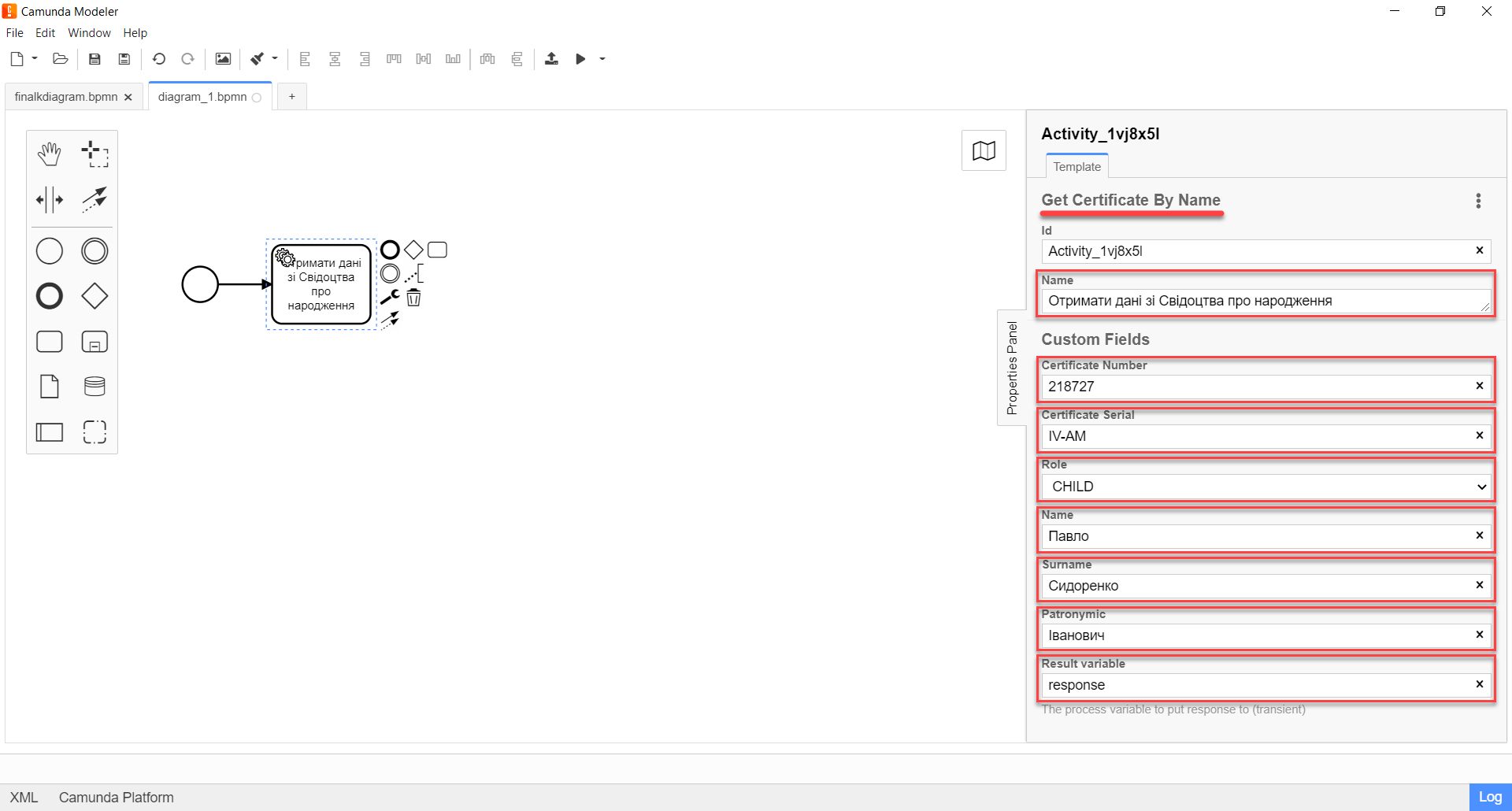The image size is (1512, 811).
Task: Start process instance play icon
Action: tap(580, 58)
